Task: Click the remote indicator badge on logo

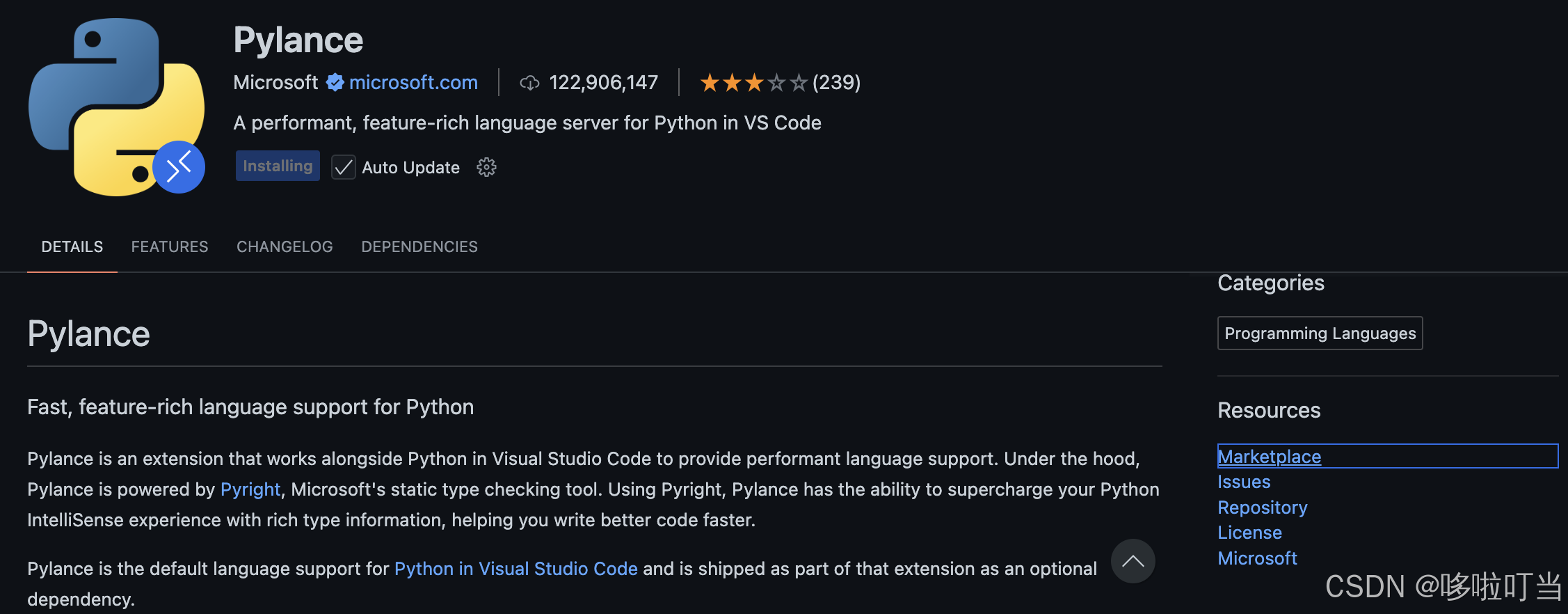Action: tap(179, 167)
